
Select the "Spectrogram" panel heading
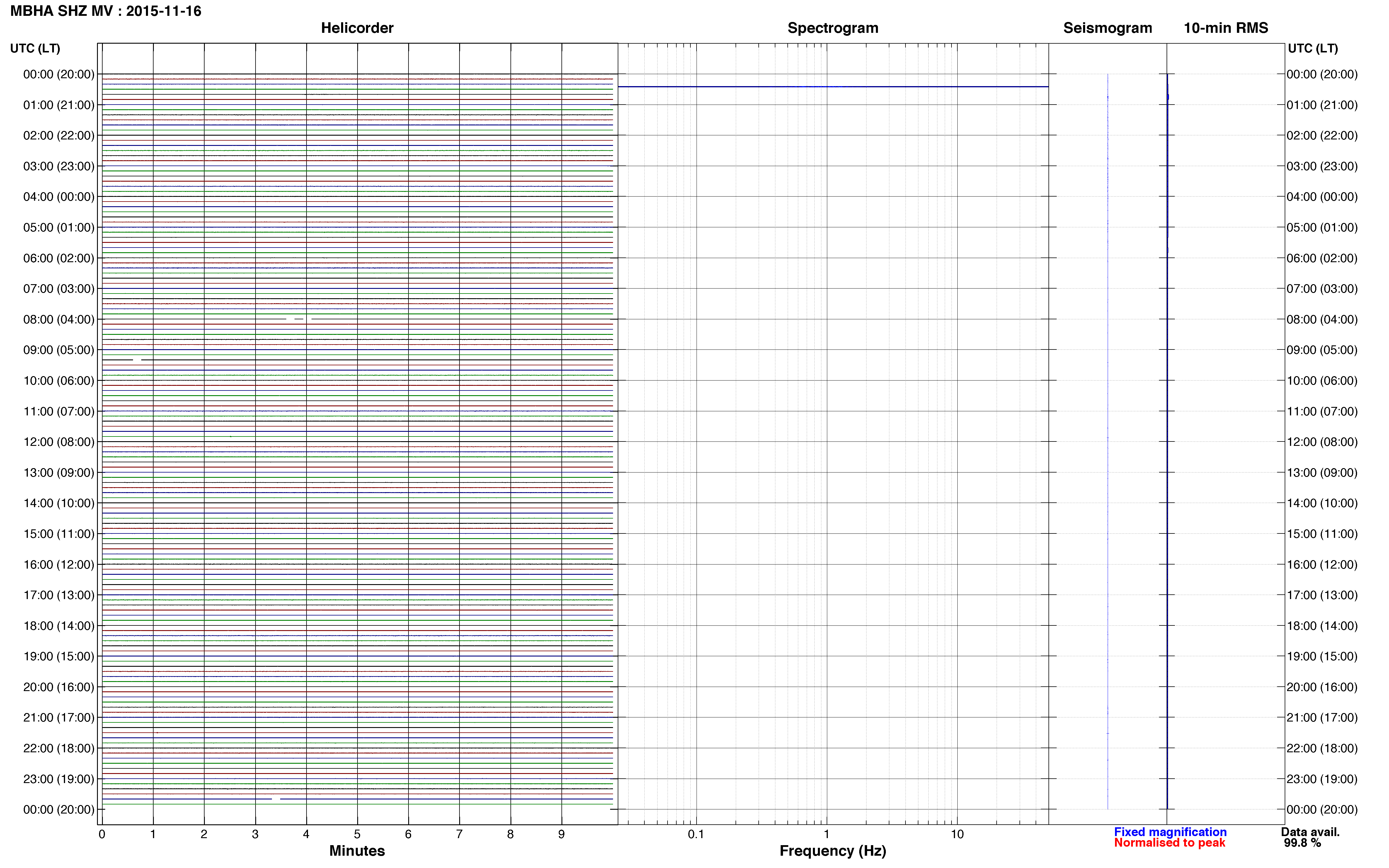click(833, 28)
